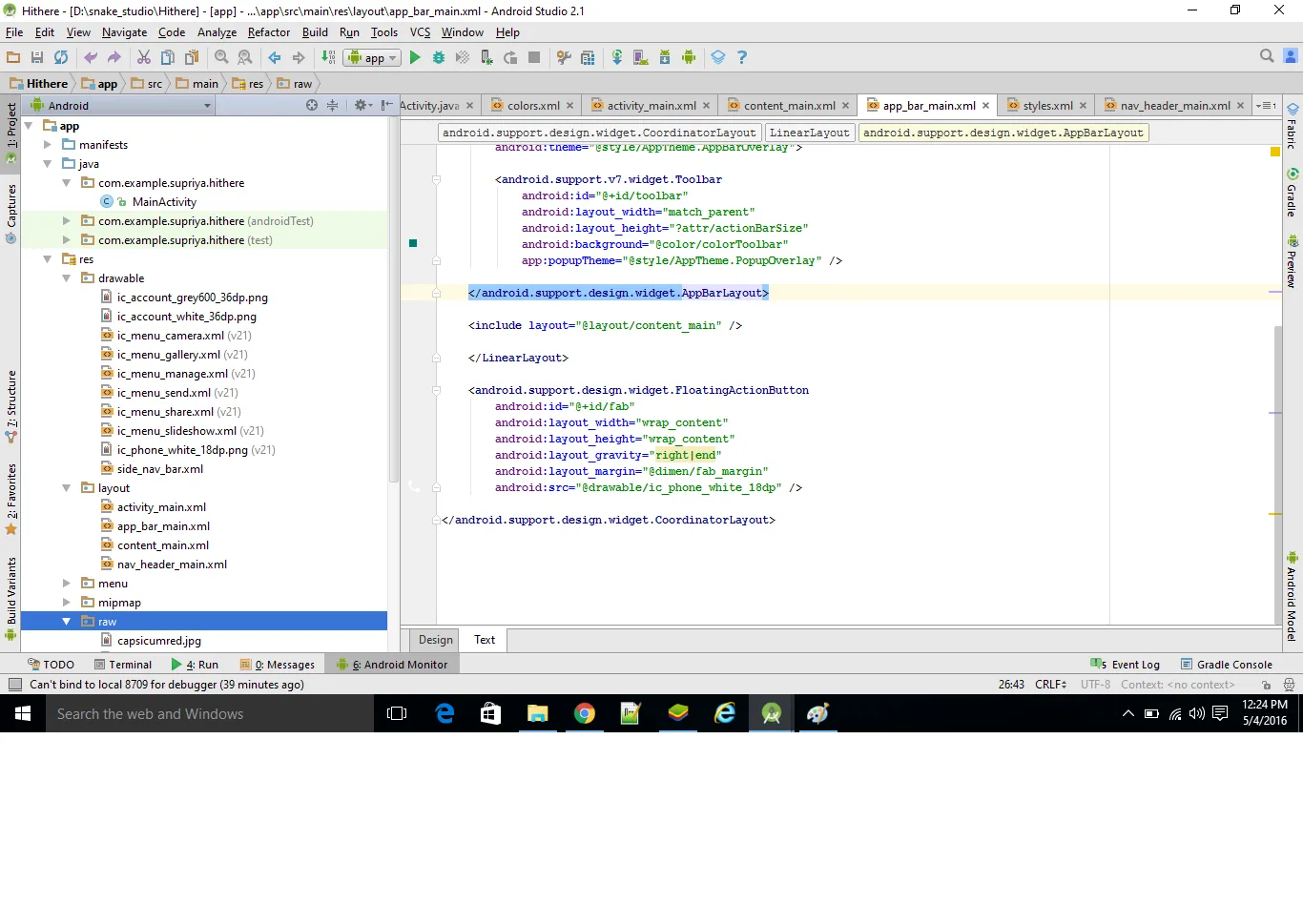Open project panel settings gear
Image resolution: width=1303 pixels, height=924 pixels.
point(362,106)
